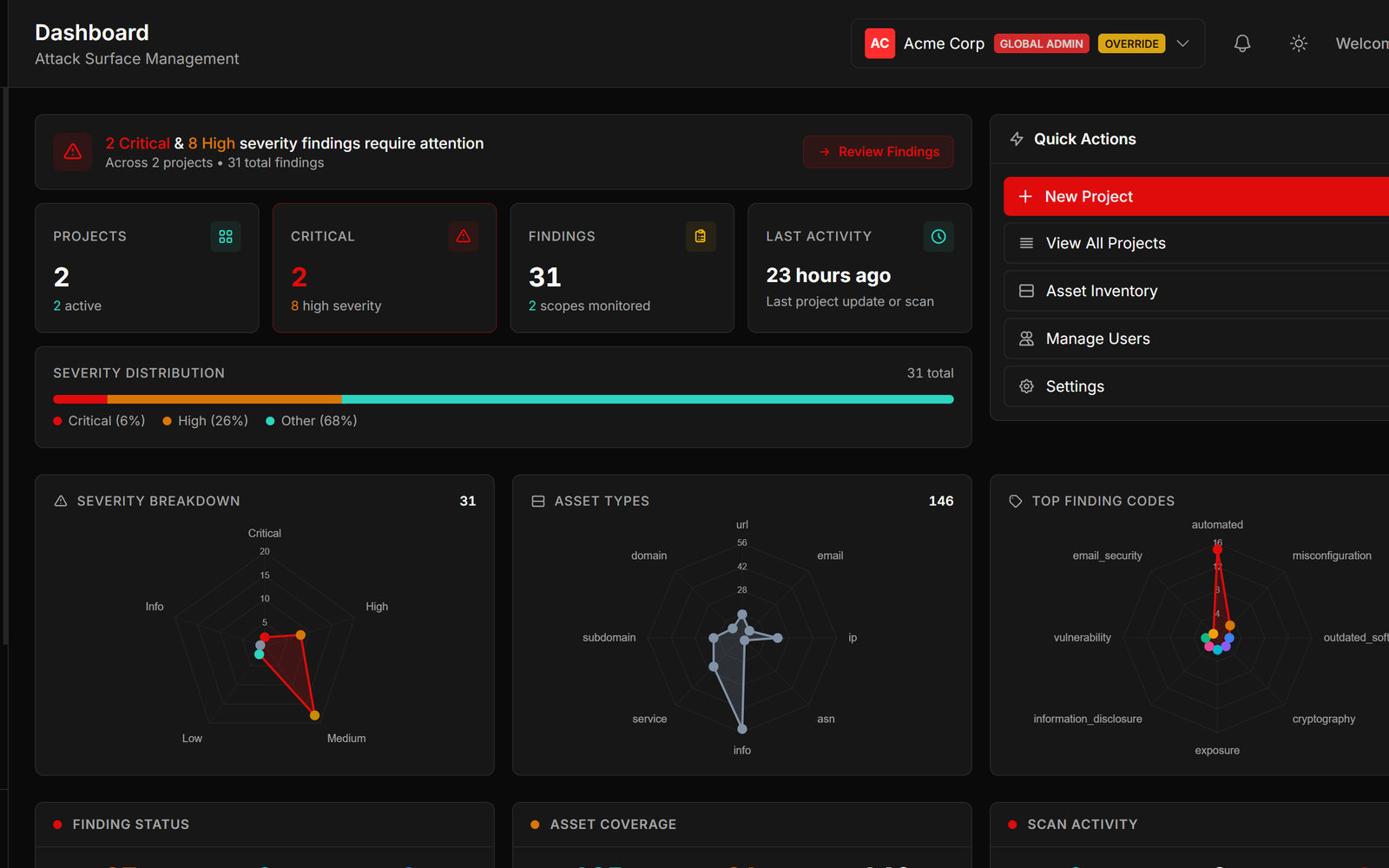Click the Quick Actions lightning icon

click(1017, 139)
